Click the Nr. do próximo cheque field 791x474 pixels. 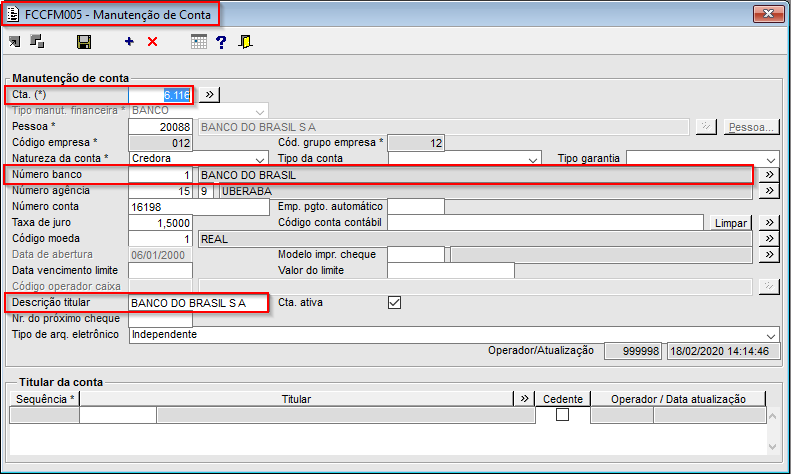(160, 319)
